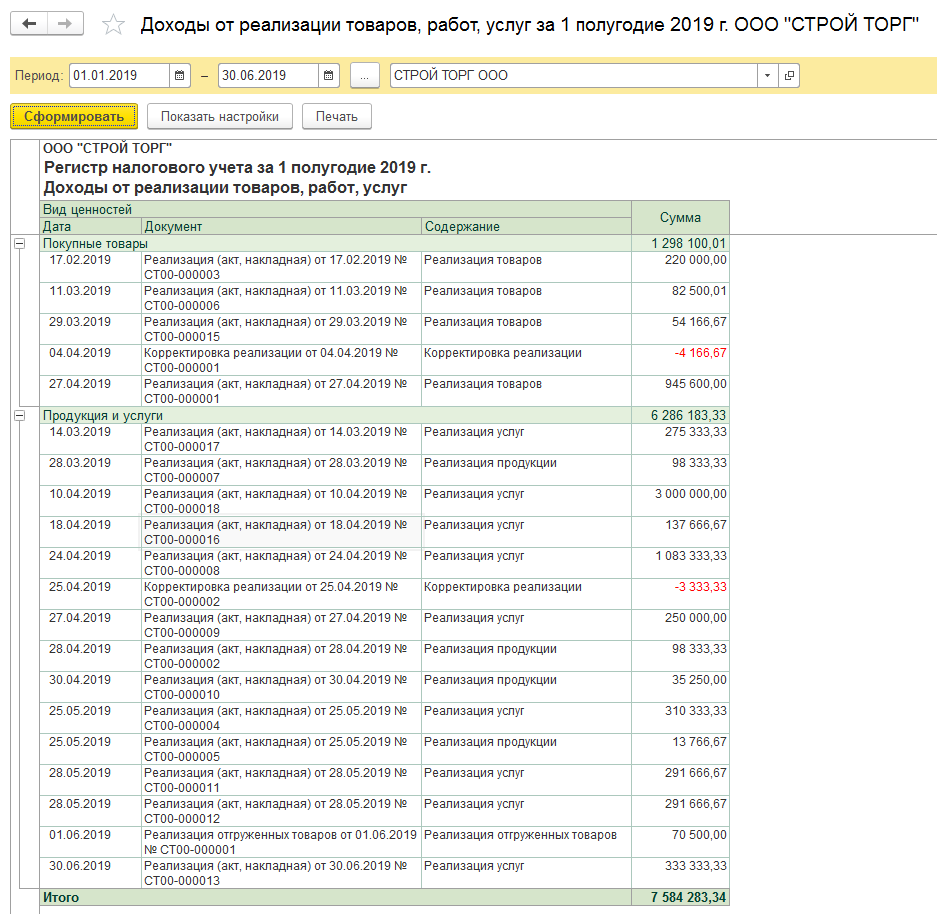Select amount 945 600,00
This screenshot has width=937, height=914.
[680, 391]
